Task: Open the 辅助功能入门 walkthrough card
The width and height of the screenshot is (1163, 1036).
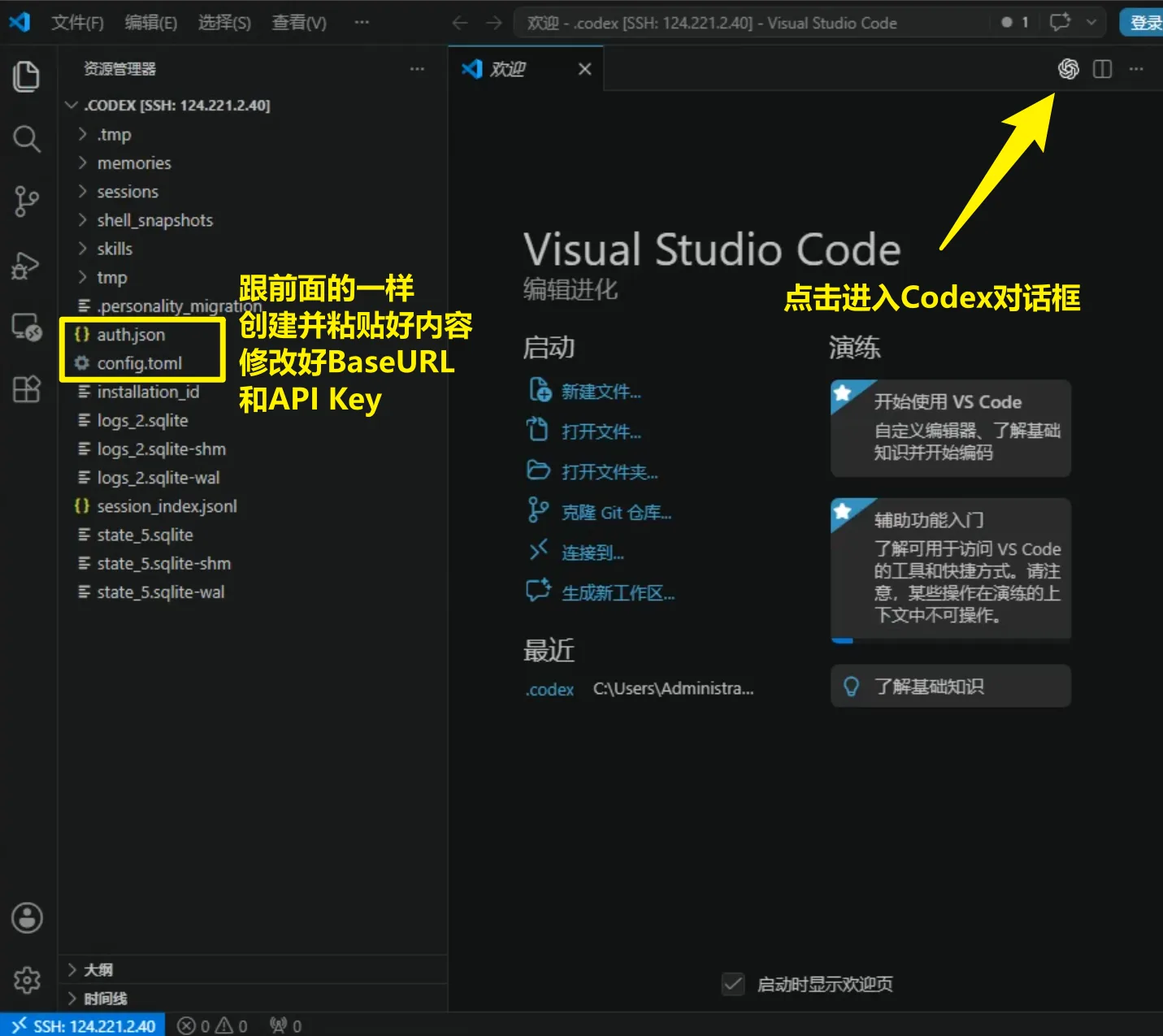Action: [x=951, y=570]
